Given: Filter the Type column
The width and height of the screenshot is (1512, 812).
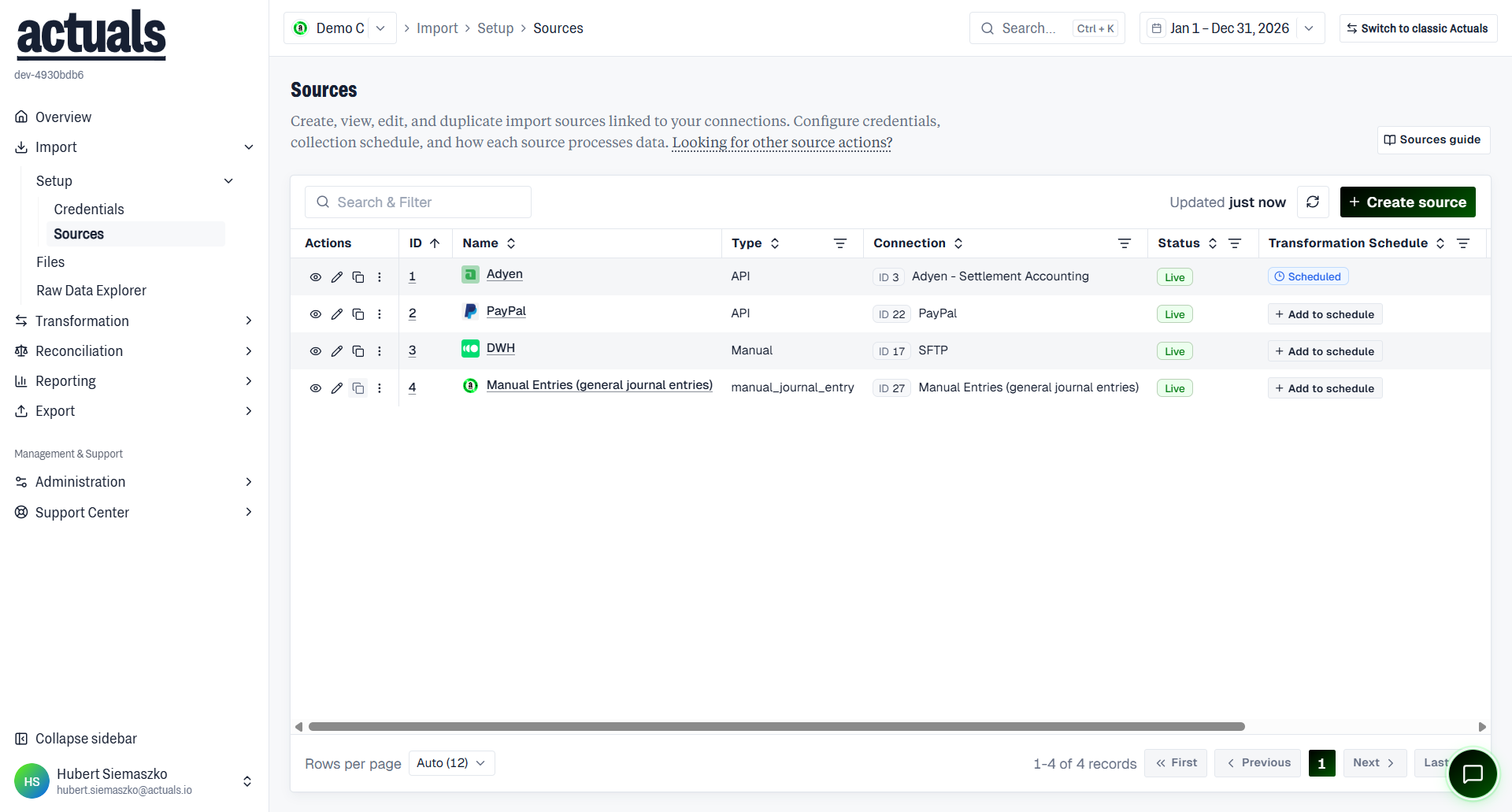Looking at the screenshot, I should pyautogui.click(x=840, y=243).
